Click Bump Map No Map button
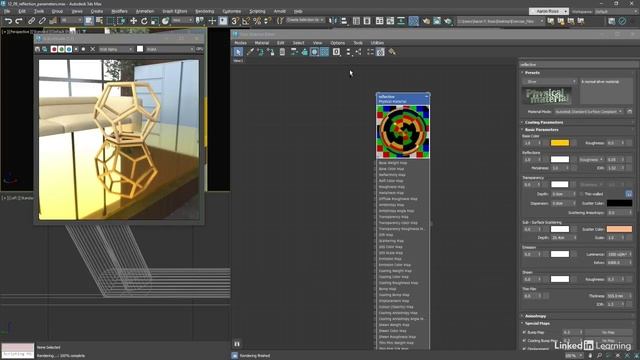The width and height of the screenshot is (640, 360). tap(608, 332)
